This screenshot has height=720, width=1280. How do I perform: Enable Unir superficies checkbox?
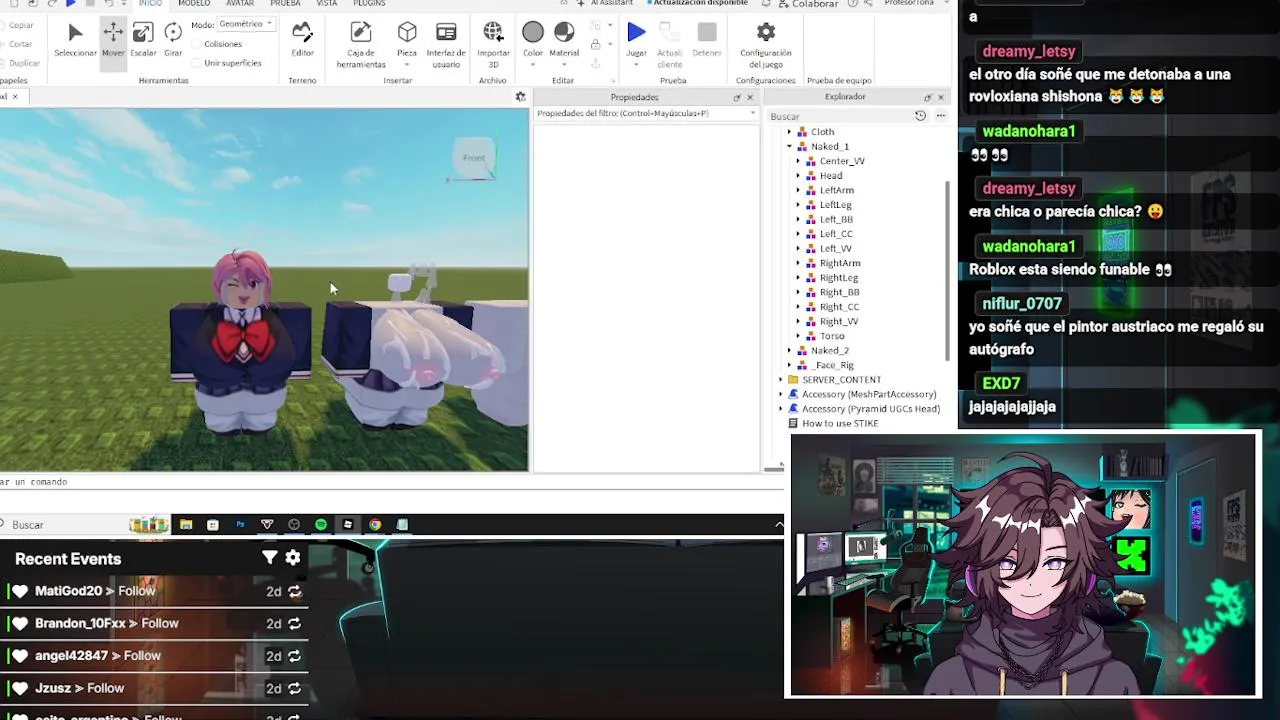click(x=197, y=63)
